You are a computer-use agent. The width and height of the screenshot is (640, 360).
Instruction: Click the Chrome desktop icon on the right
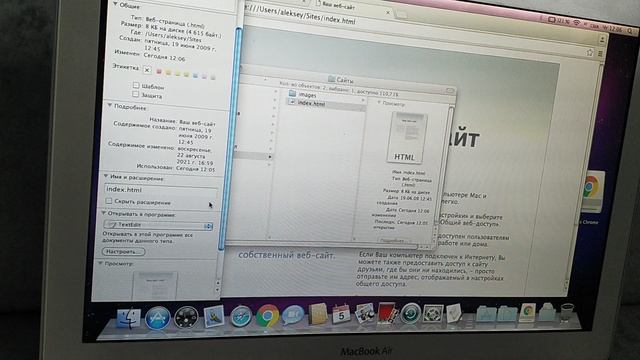click(590, 192)
